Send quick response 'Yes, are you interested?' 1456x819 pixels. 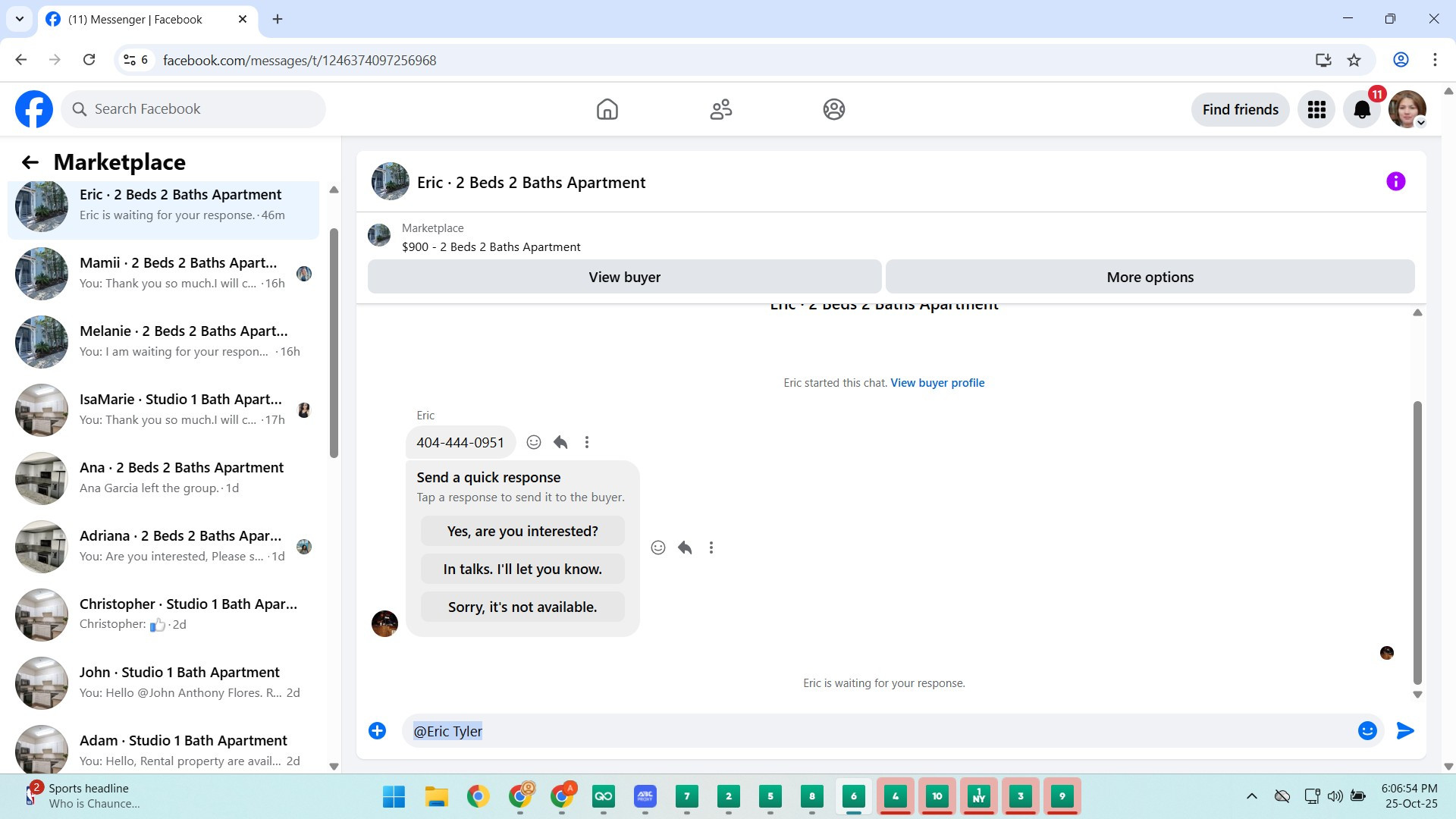click(x=522, y=532)
